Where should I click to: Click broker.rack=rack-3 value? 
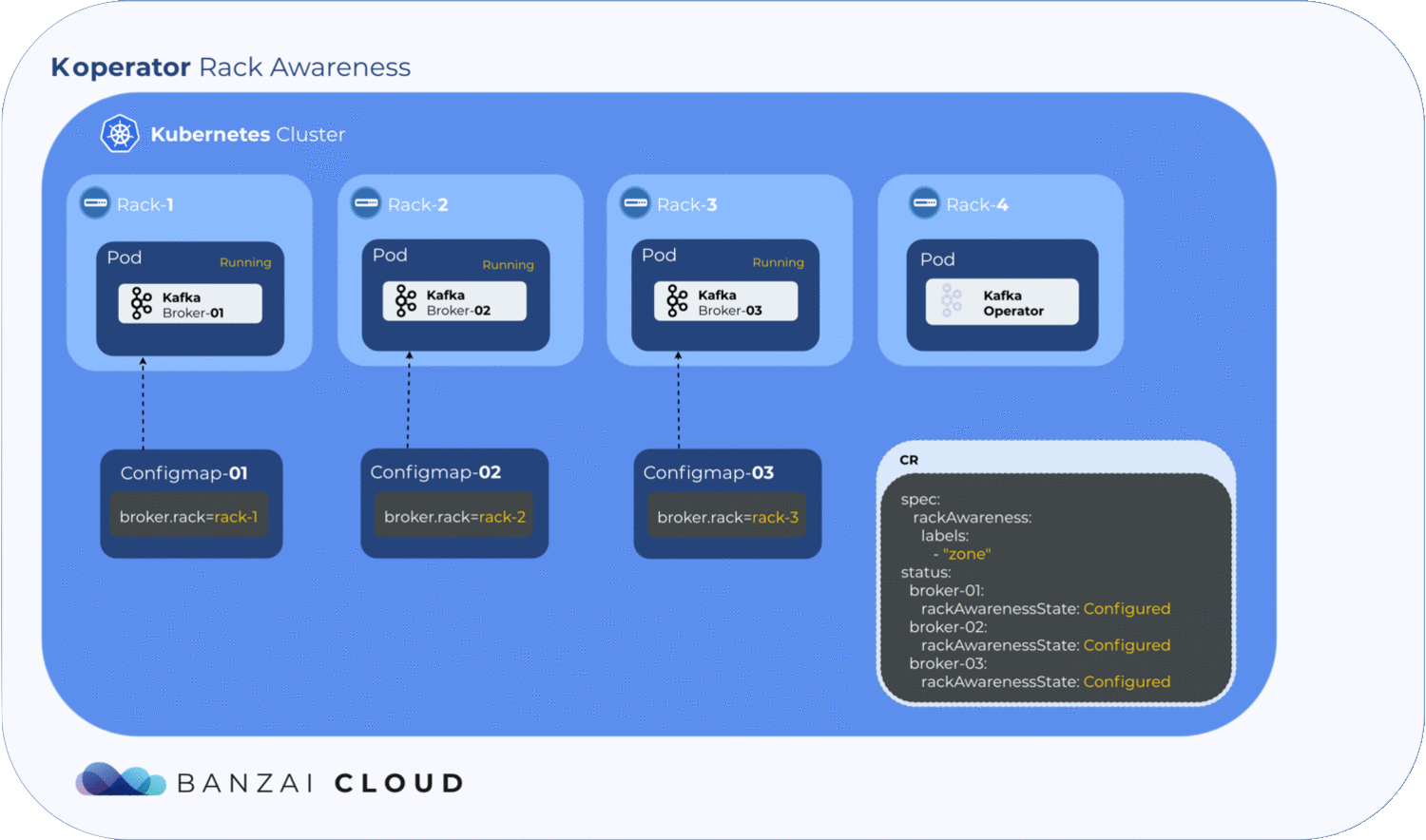click(x=727, y=517)
